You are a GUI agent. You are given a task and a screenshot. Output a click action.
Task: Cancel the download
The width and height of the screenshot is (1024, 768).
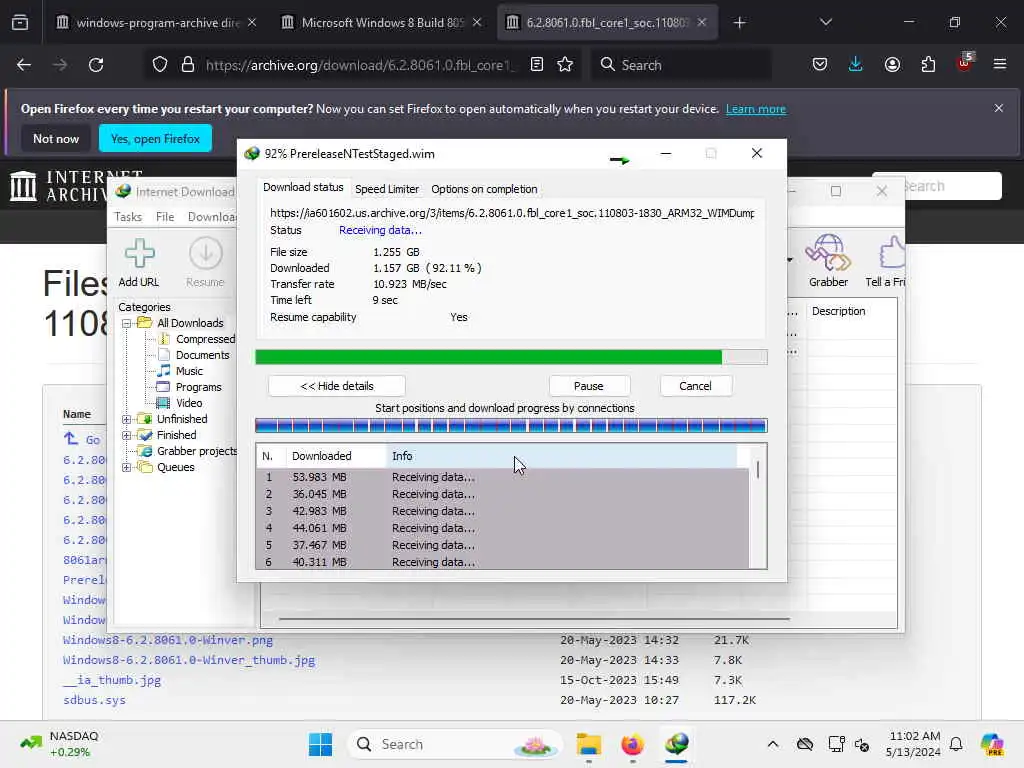click(696, 386)
